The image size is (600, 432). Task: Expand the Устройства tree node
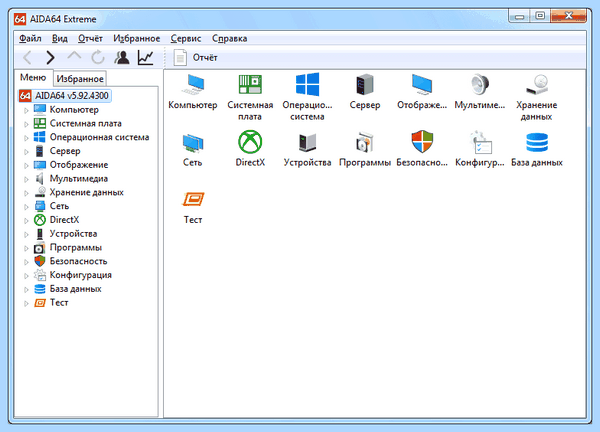[26, 234]
